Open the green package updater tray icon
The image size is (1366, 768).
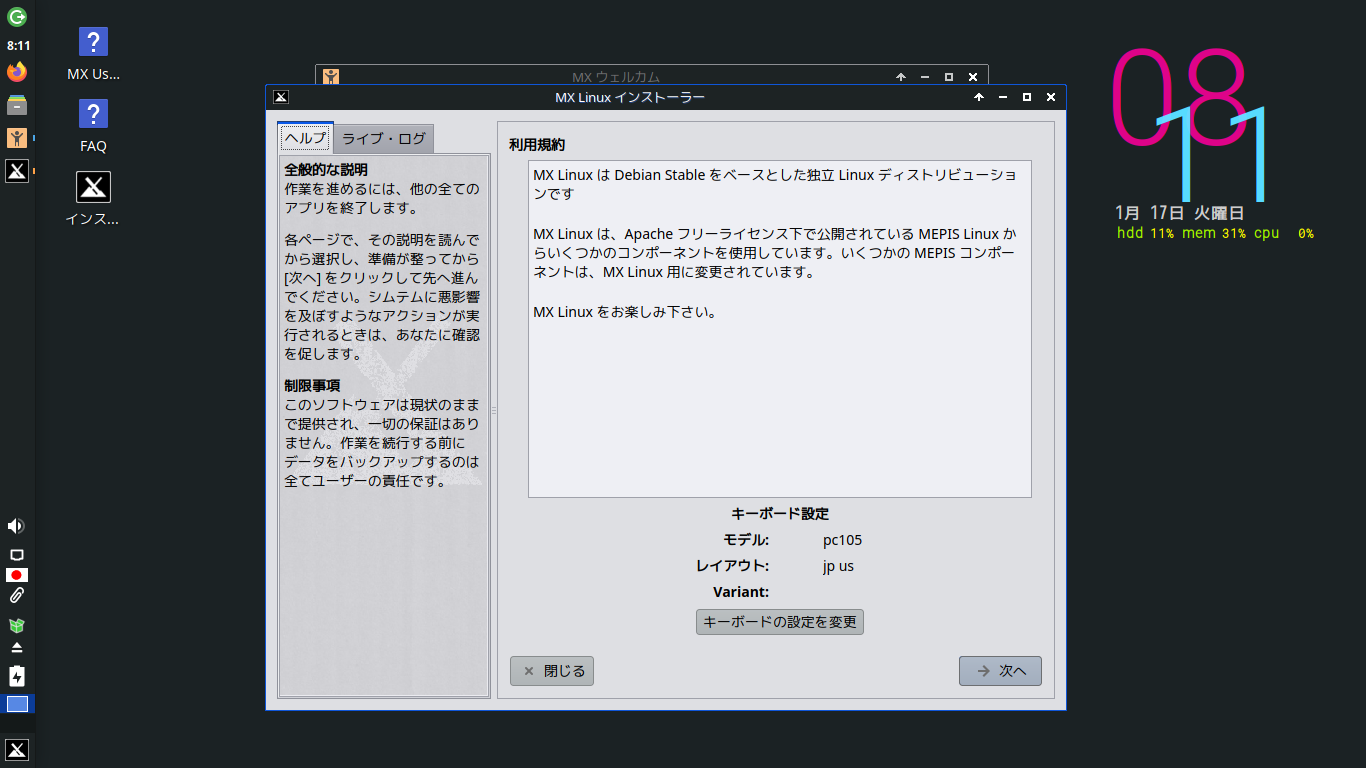pos(16,626)
